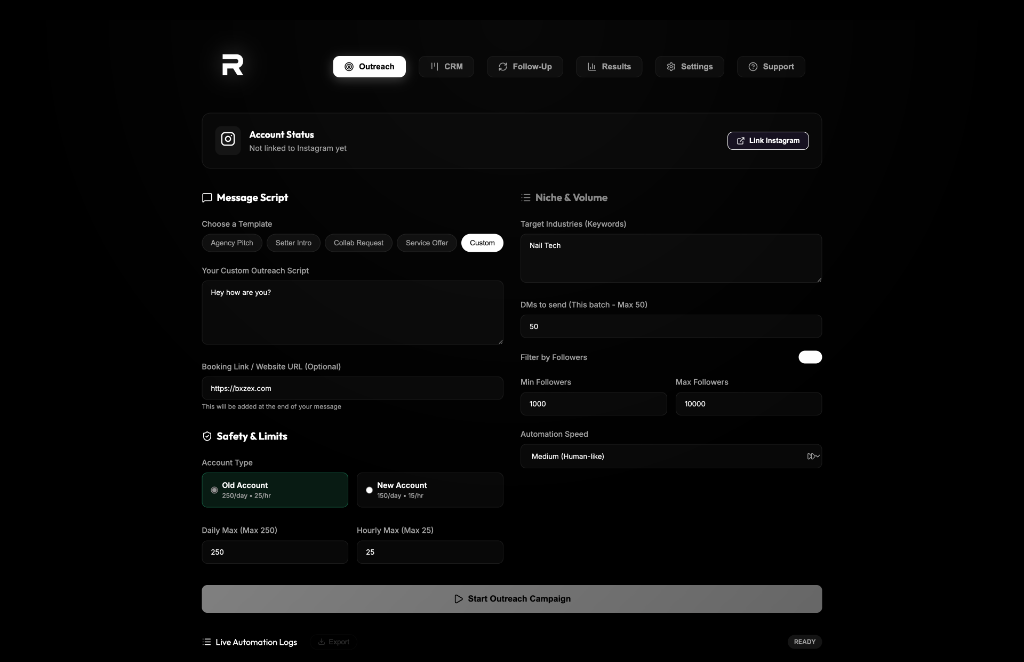Image resolution: width=1024 pixels, height=662 pixels.
Task: Click the Settings gear icon
Action: [669, 66]
